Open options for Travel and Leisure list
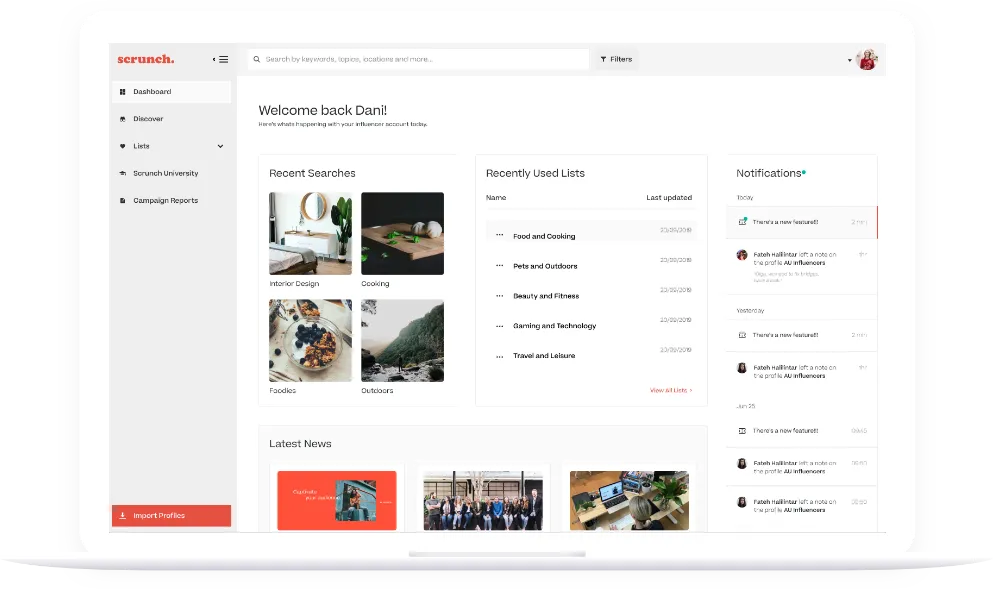The image size is (993, 589). pos(500,357)
